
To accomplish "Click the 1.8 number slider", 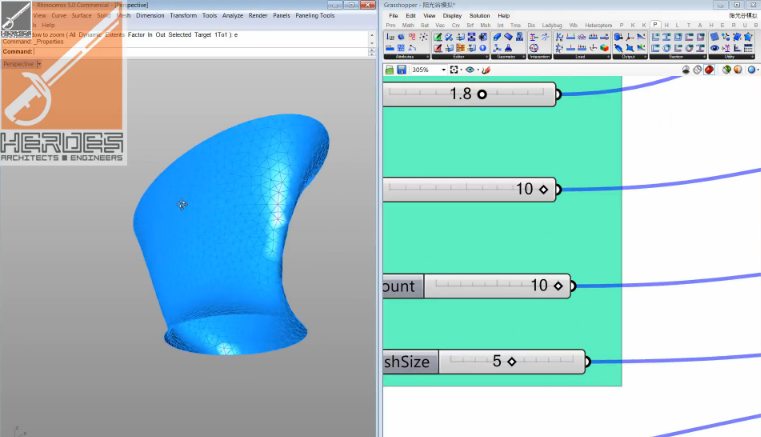I will tap(470, 94).
